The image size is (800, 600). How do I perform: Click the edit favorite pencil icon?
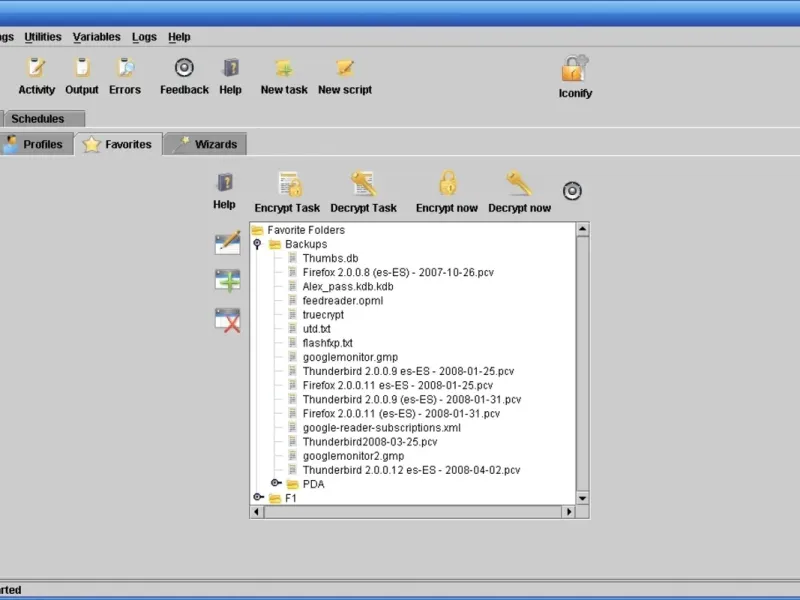[x=228, y=242]
